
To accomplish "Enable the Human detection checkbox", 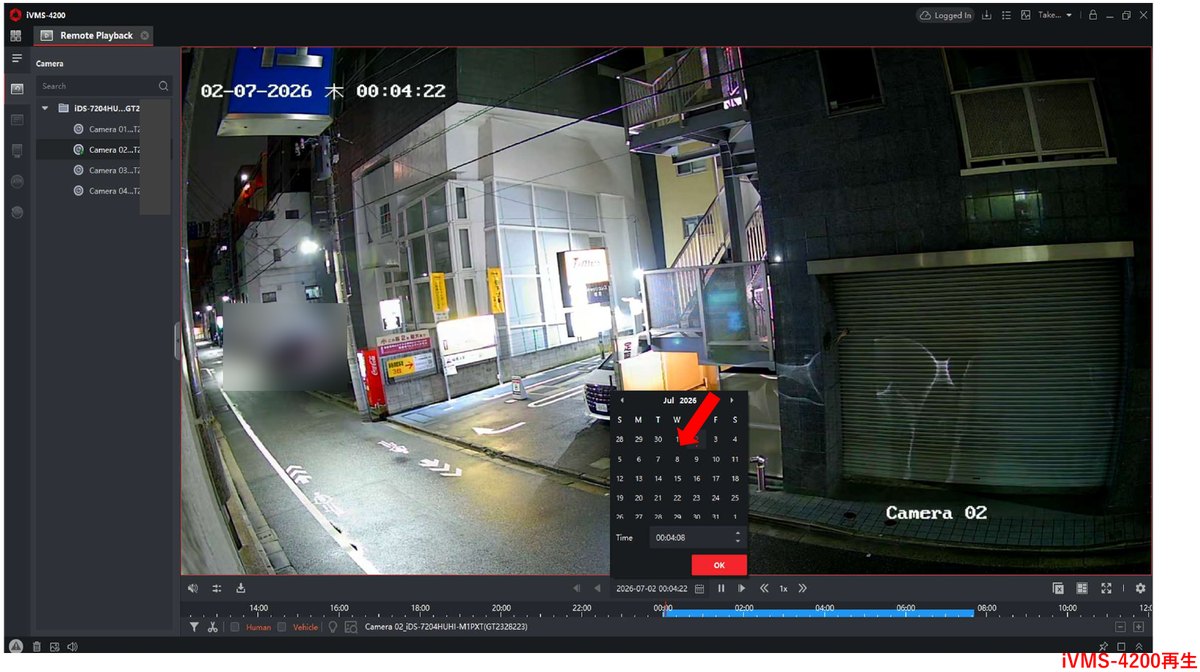I will (x=235, y=627).
